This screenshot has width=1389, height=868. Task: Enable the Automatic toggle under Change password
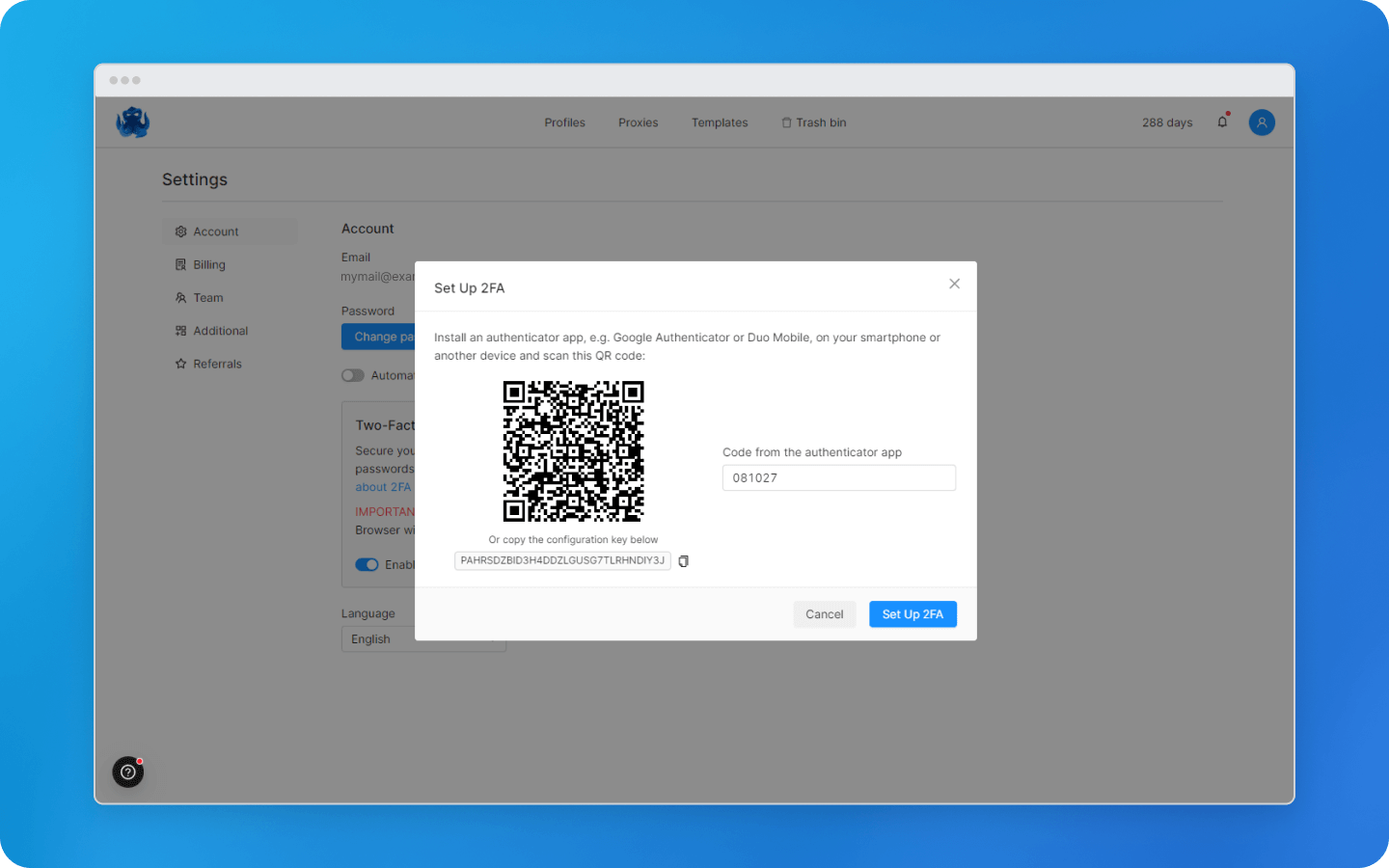[x=353, y=375]
